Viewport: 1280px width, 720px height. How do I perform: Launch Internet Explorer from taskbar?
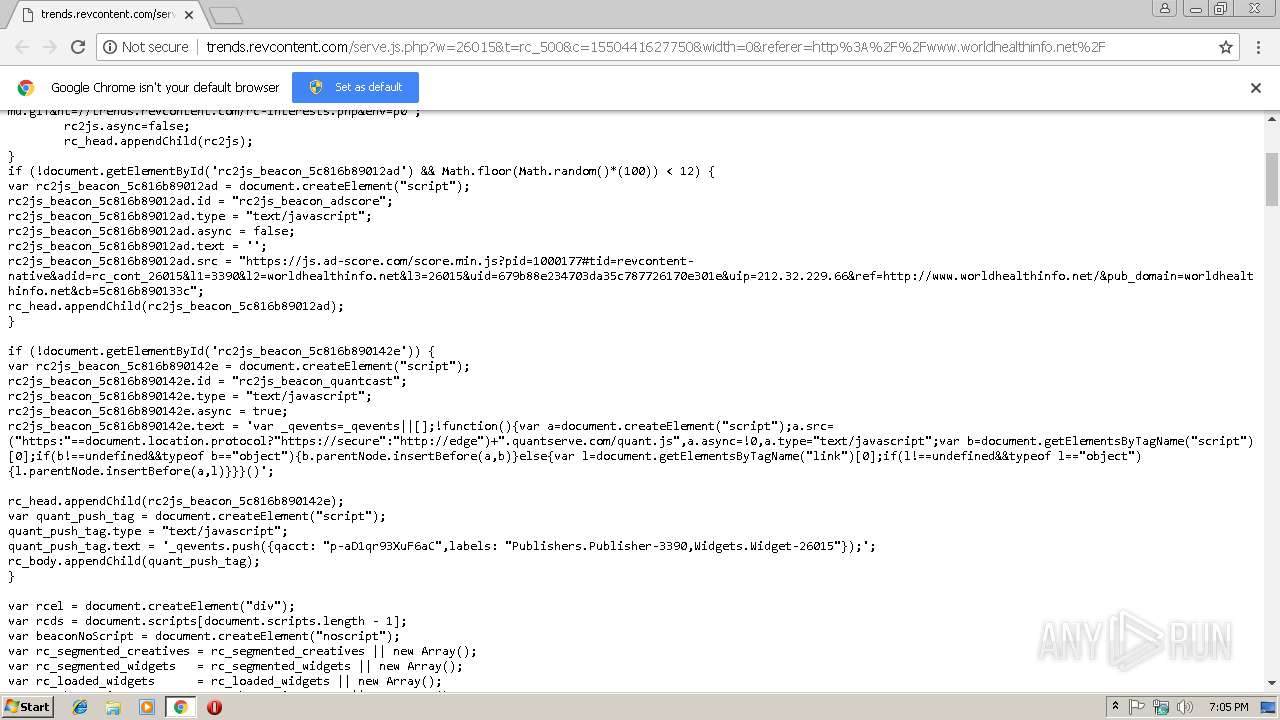(80, 707)
